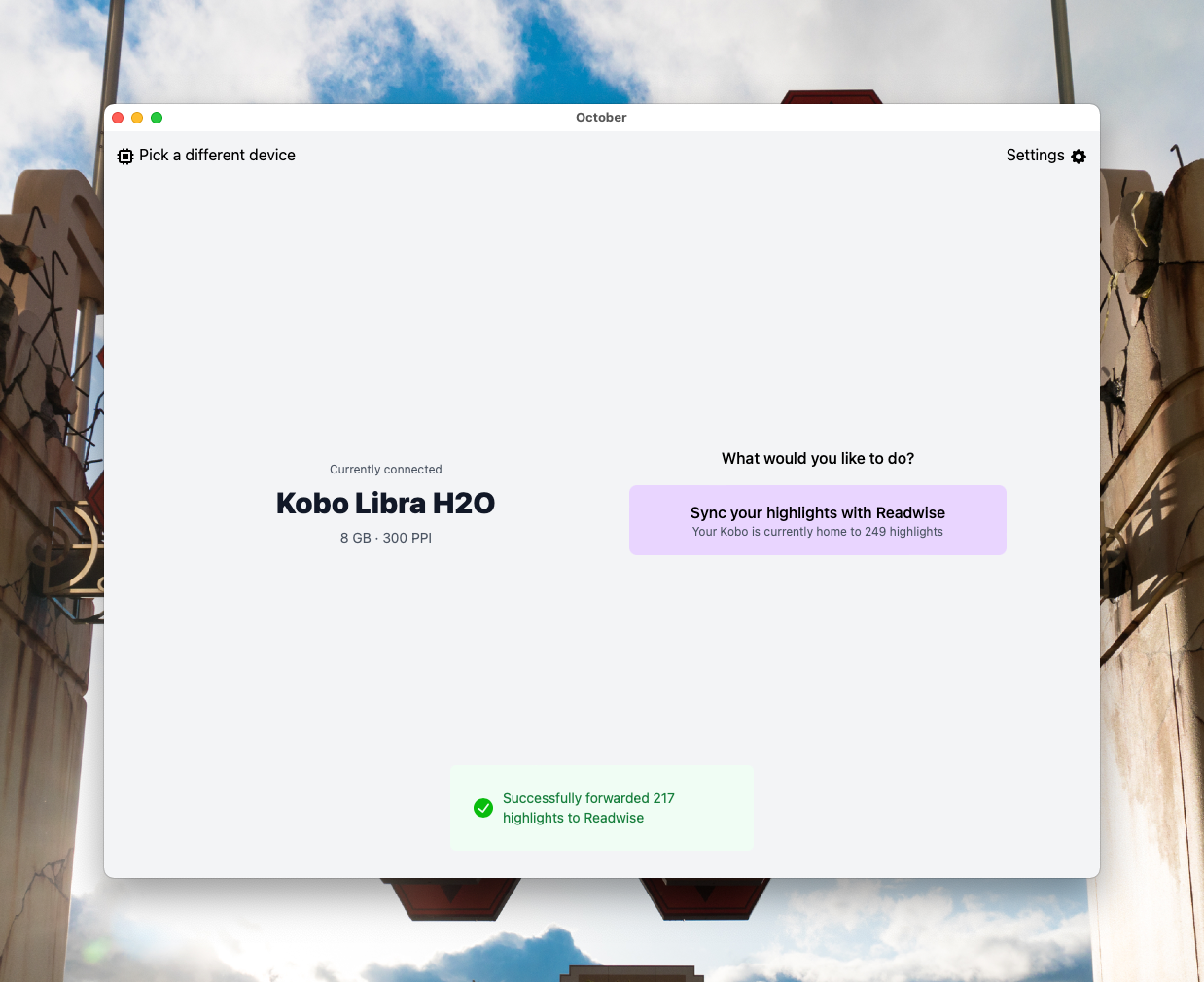Sync your highlights with Readwise
The width and height of the screenshot is (1204, 982).
tap(818, 520)
